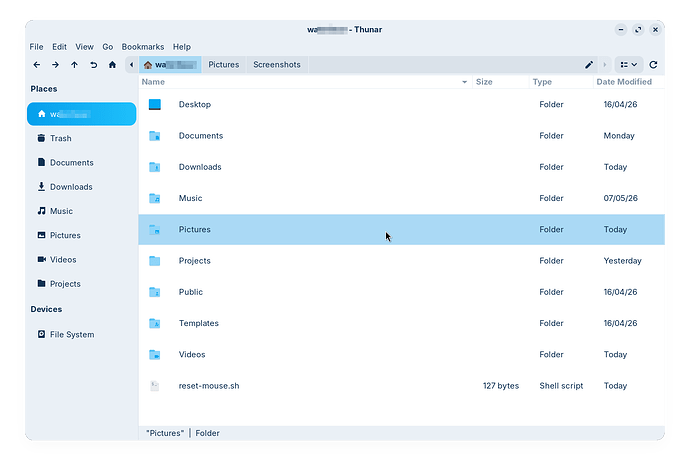Open the View menu

pyautogui.click(x=84, y=47)
